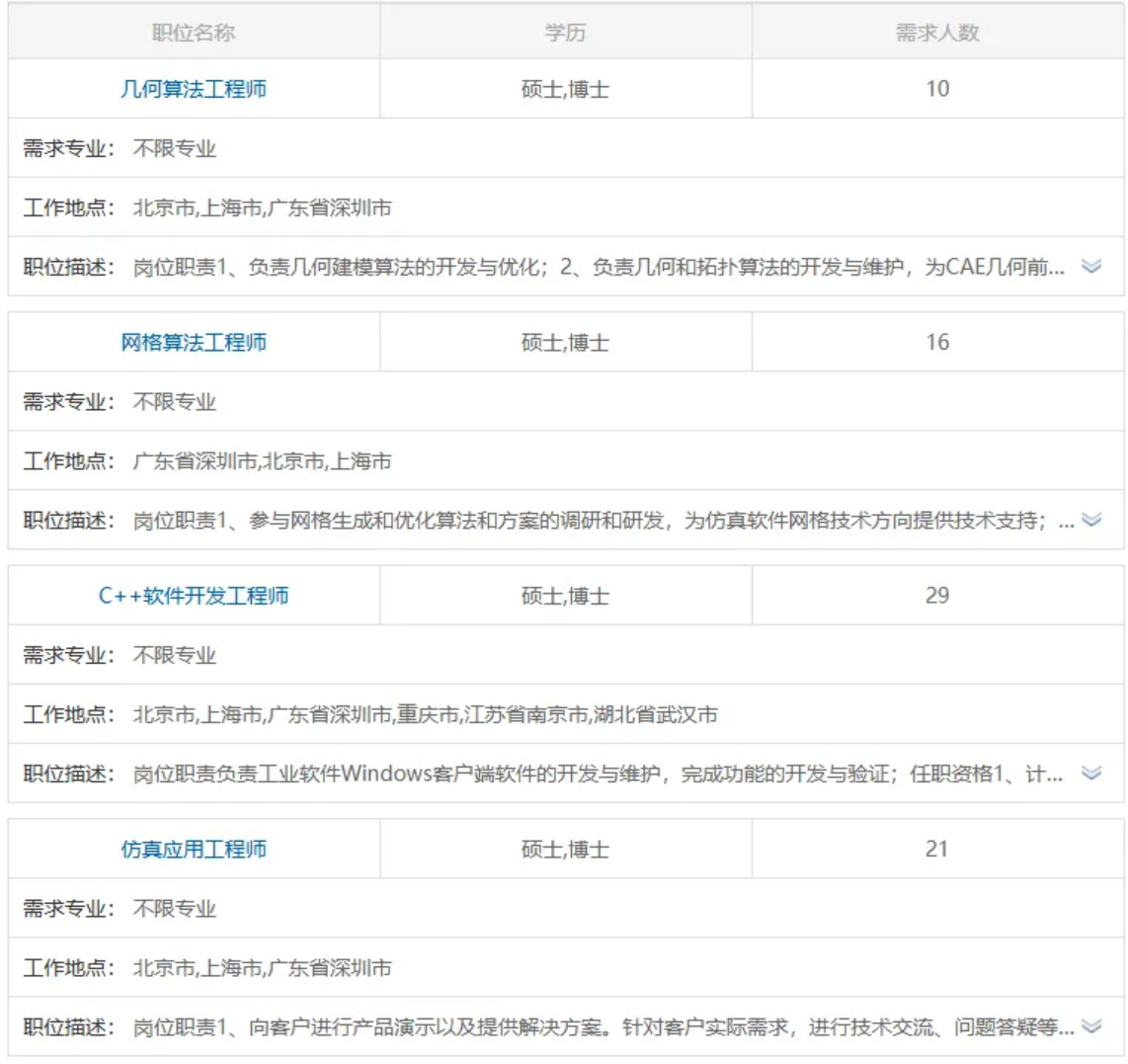Viewport: 1128px width, 1064px height.
Task: Expand 几何算法工程师 job description chevron
Action: [x=1091, y=267]
